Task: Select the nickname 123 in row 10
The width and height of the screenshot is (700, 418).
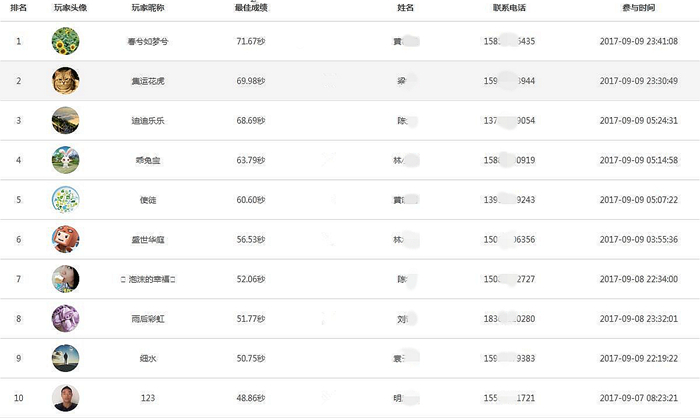Action: (x=148, y=398)
